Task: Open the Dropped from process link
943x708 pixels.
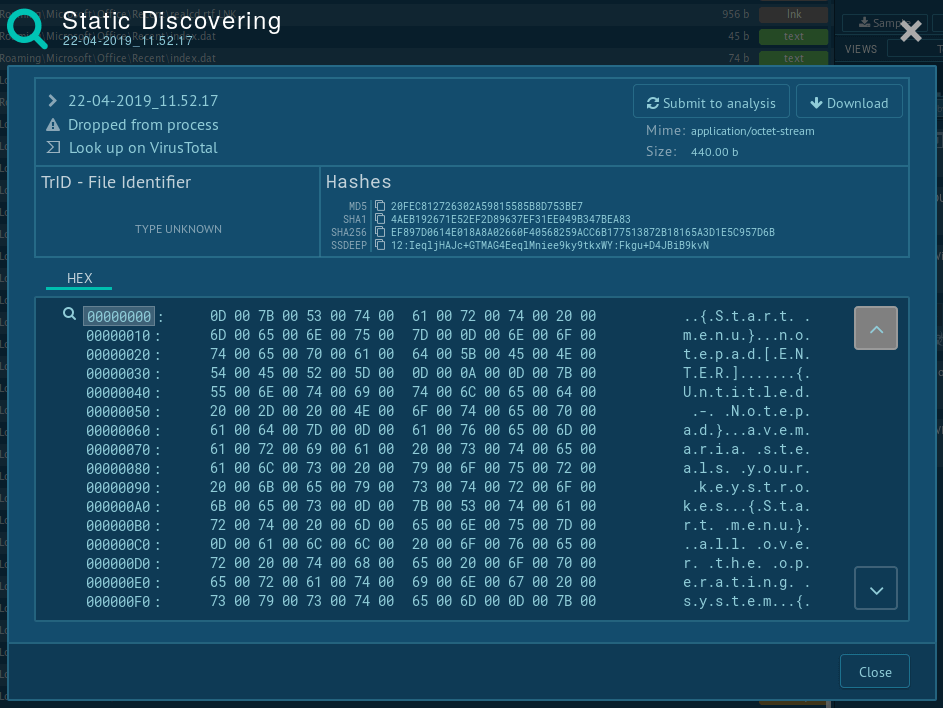Action: tap(143, 125)
